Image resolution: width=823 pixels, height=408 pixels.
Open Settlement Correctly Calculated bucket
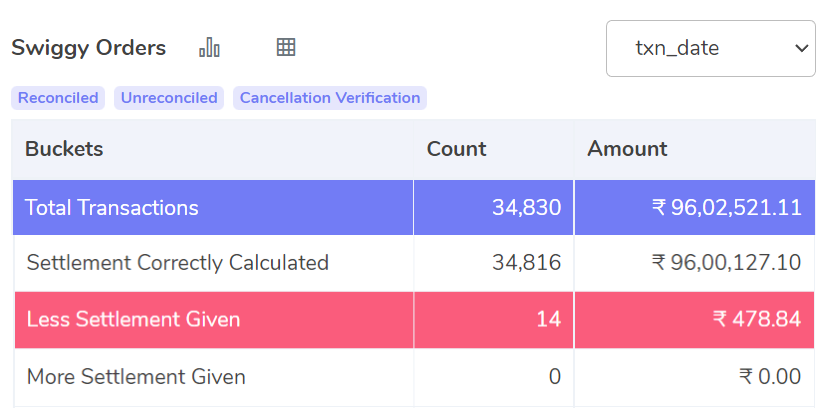[x=177, y=263]
